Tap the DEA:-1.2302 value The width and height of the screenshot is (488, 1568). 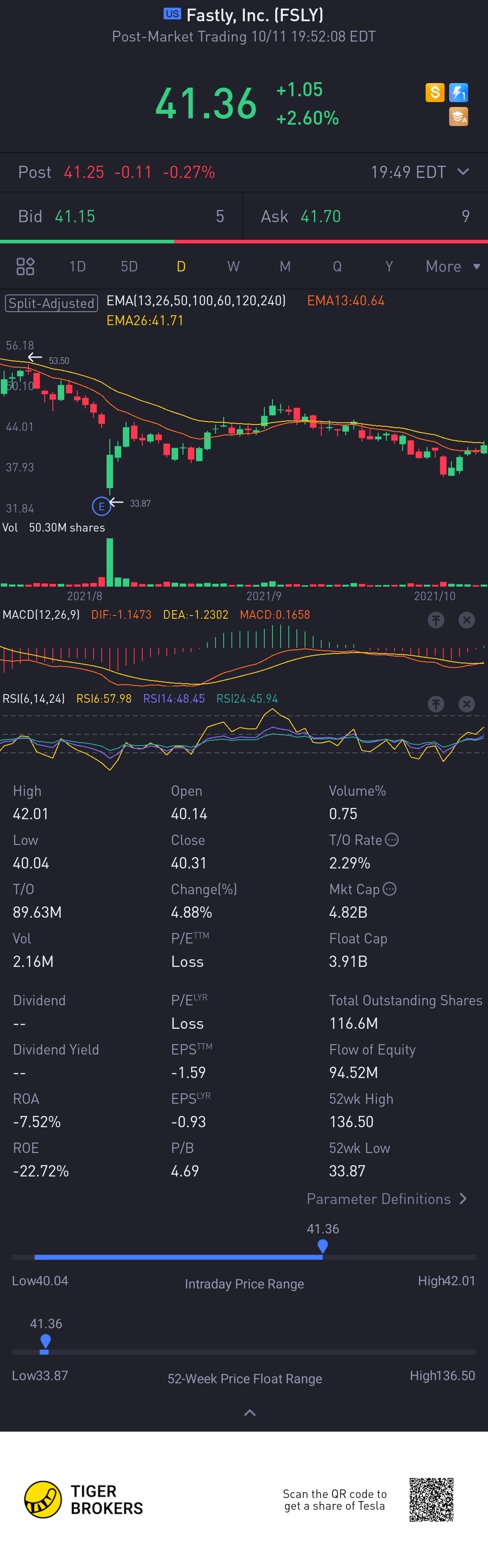pos(196,615)
